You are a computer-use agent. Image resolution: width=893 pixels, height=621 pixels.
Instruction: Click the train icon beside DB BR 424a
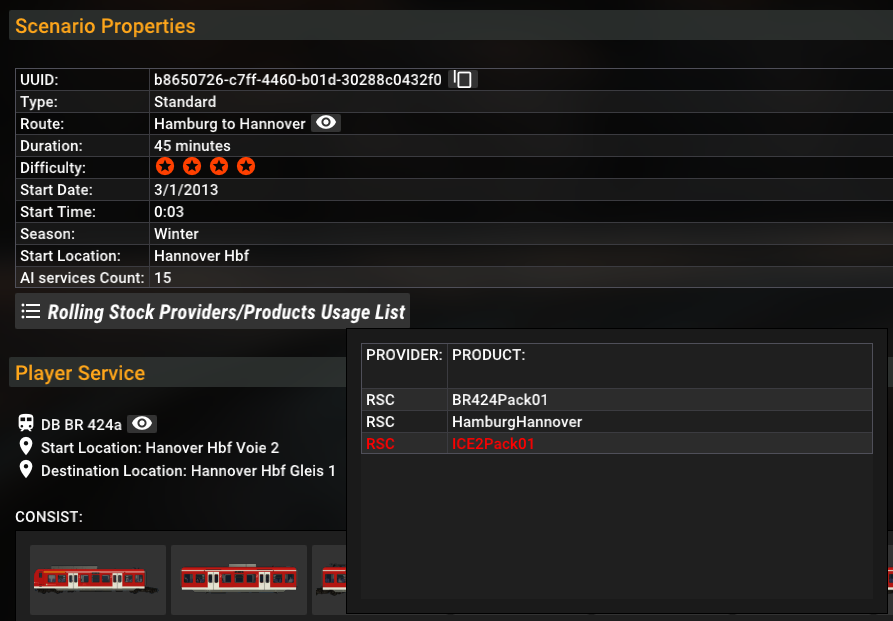pyautogui.click(x=26, y=423)
